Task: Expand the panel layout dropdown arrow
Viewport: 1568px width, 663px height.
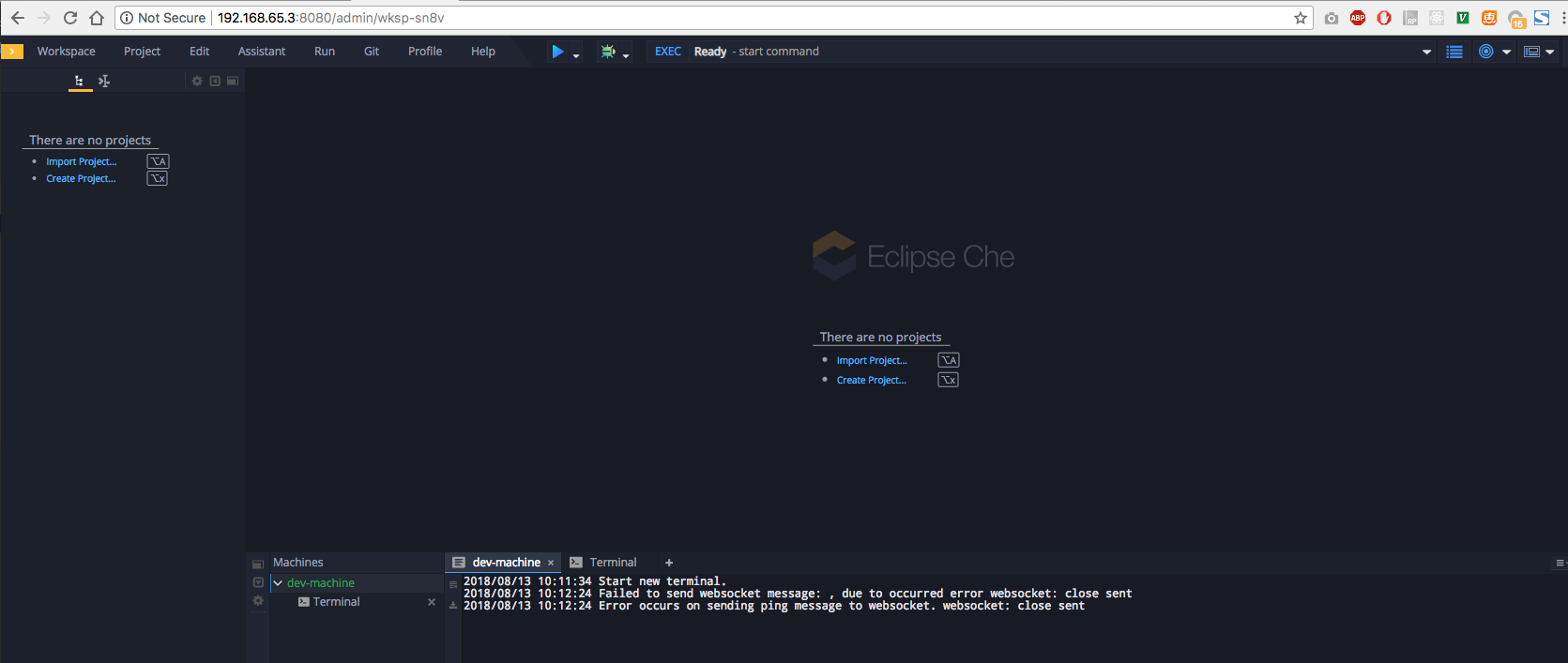Action: coord(1550,53)
